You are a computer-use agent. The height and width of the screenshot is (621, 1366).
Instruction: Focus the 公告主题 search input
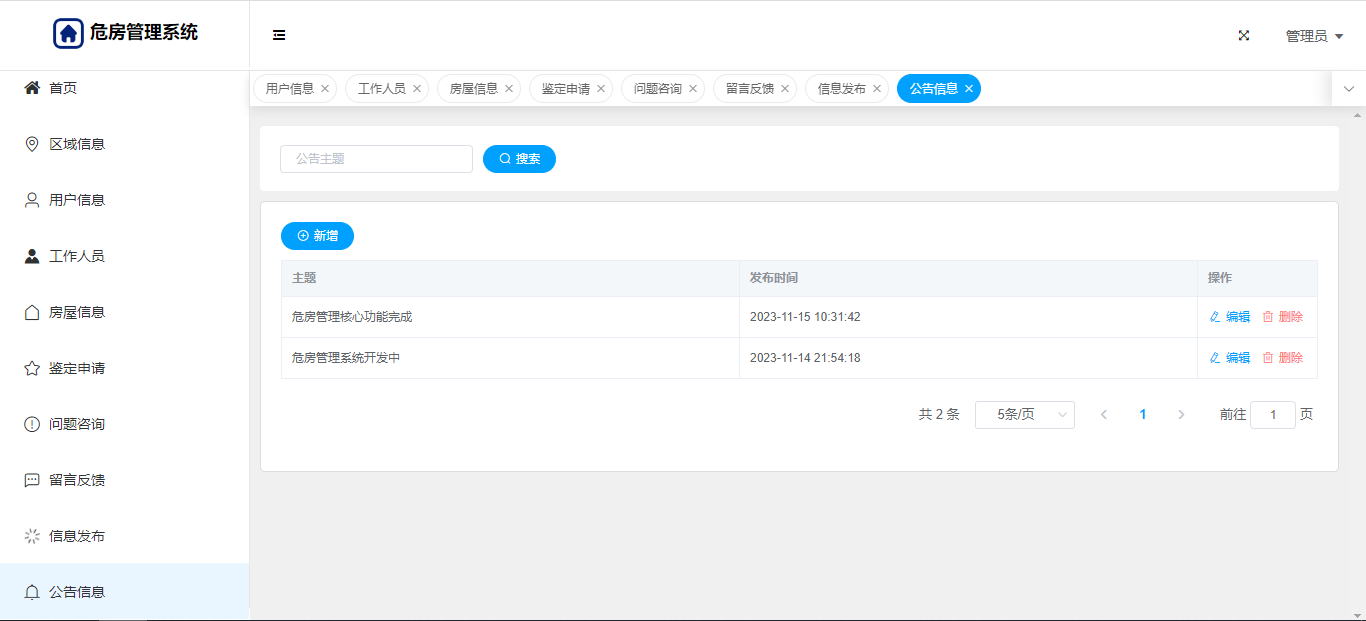pyautogui.click(x=376, y=159)
